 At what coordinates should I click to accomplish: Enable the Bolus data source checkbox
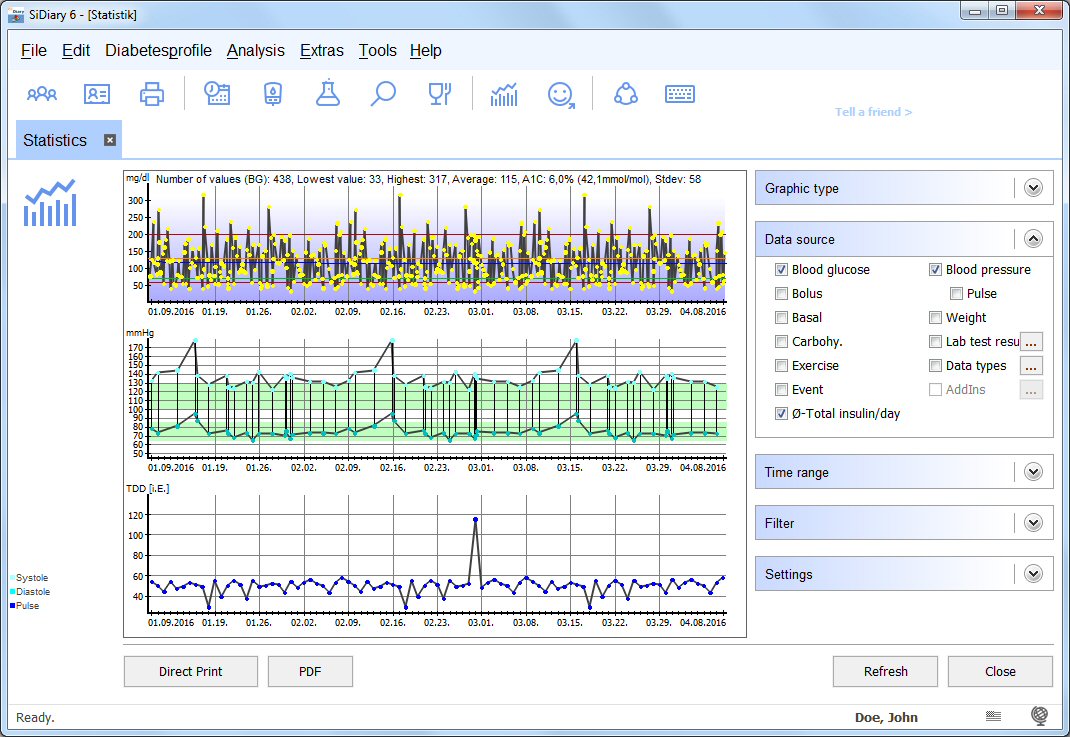pos(781,294)
